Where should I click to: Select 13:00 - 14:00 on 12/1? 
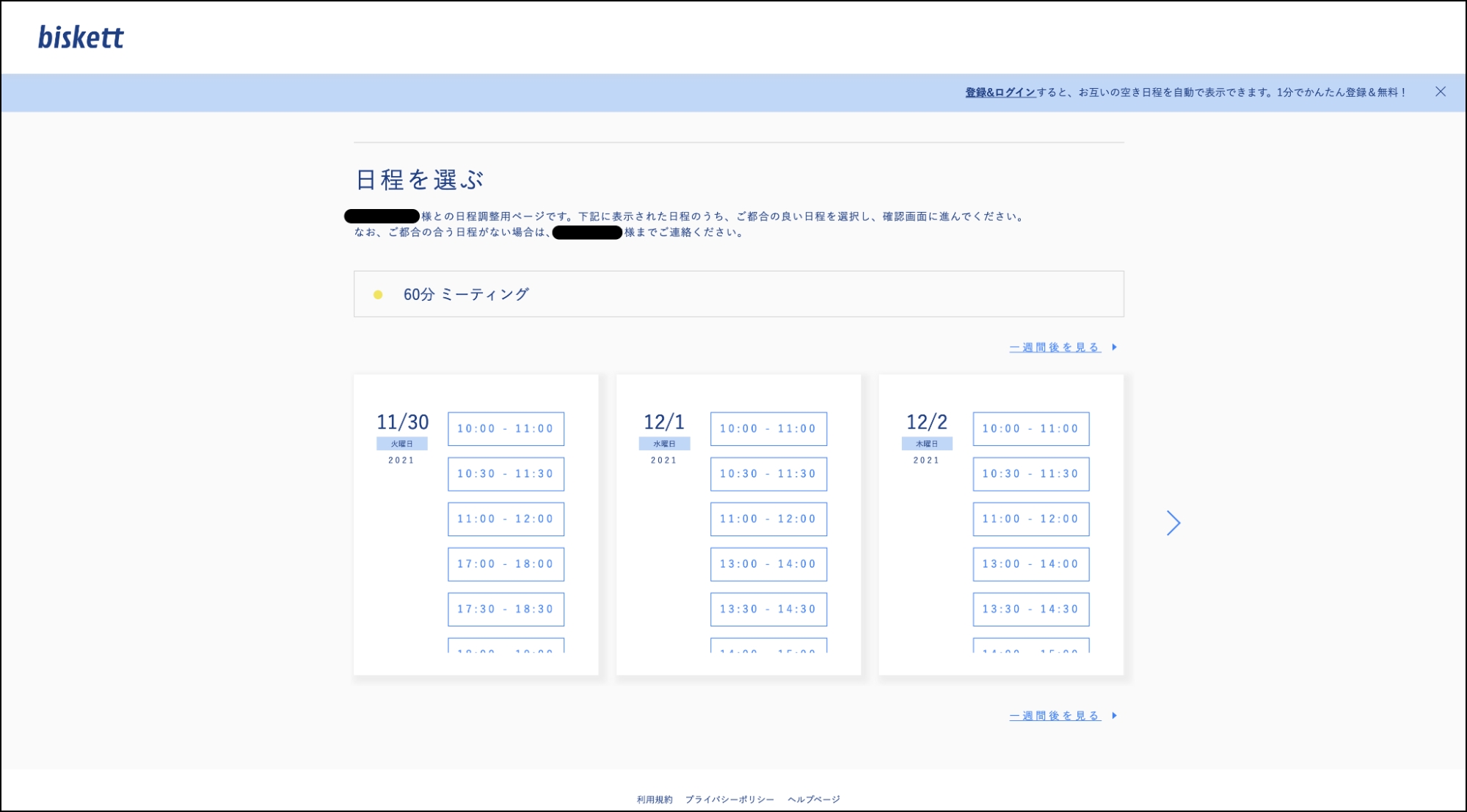point(768,564)
